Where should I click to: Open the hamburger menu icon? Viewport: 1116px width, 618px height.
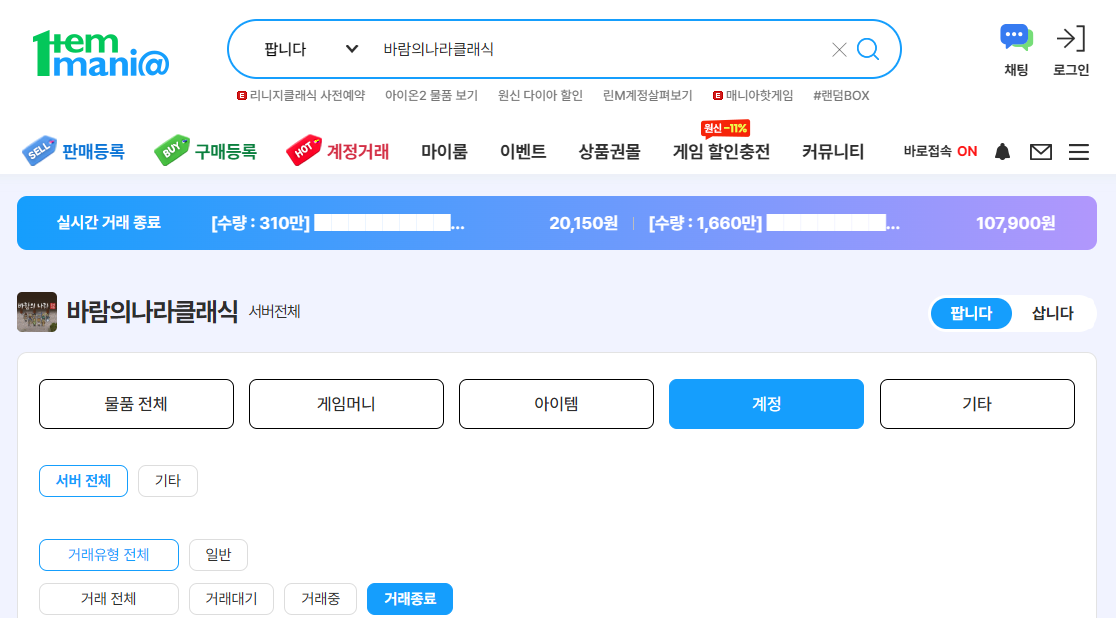tap(1078, 152)
